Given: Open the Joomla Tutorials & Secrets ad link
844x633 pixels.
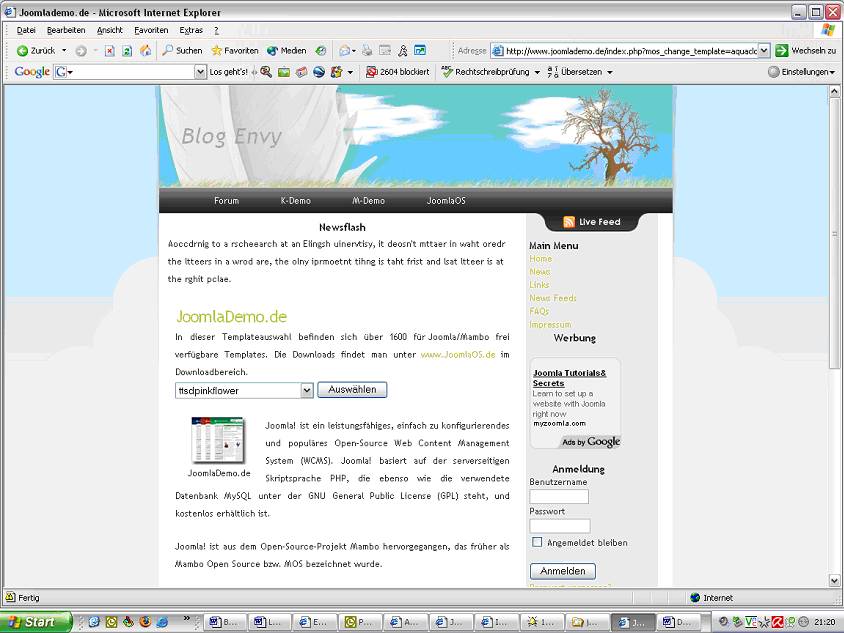Looking at the screenshot, I should [569, 378].
